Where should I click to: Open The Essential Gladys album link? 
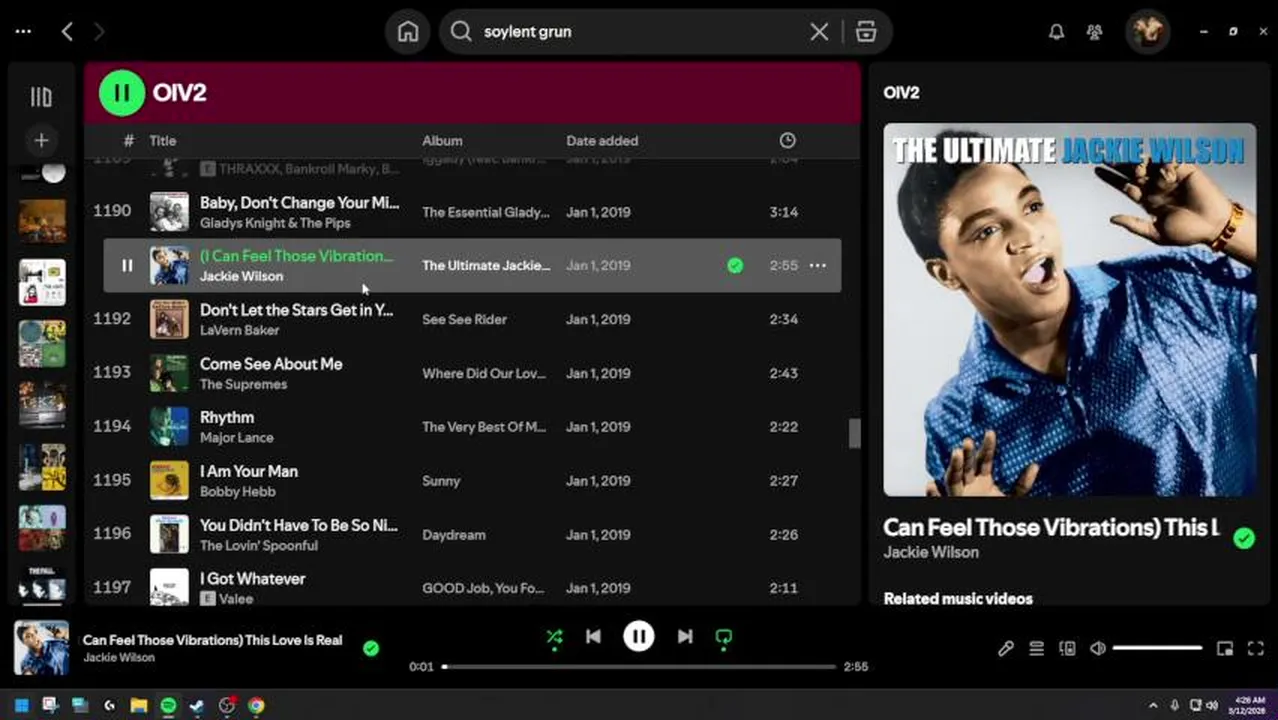[486, 212]
